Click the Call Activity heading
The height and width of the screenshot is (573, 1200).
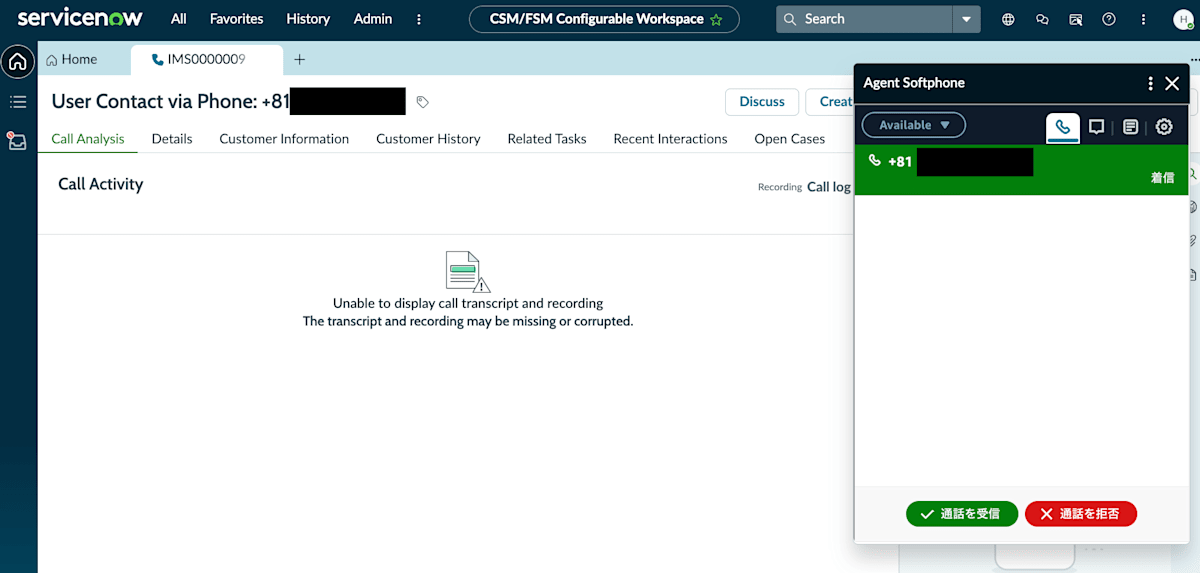pos(100,184)
